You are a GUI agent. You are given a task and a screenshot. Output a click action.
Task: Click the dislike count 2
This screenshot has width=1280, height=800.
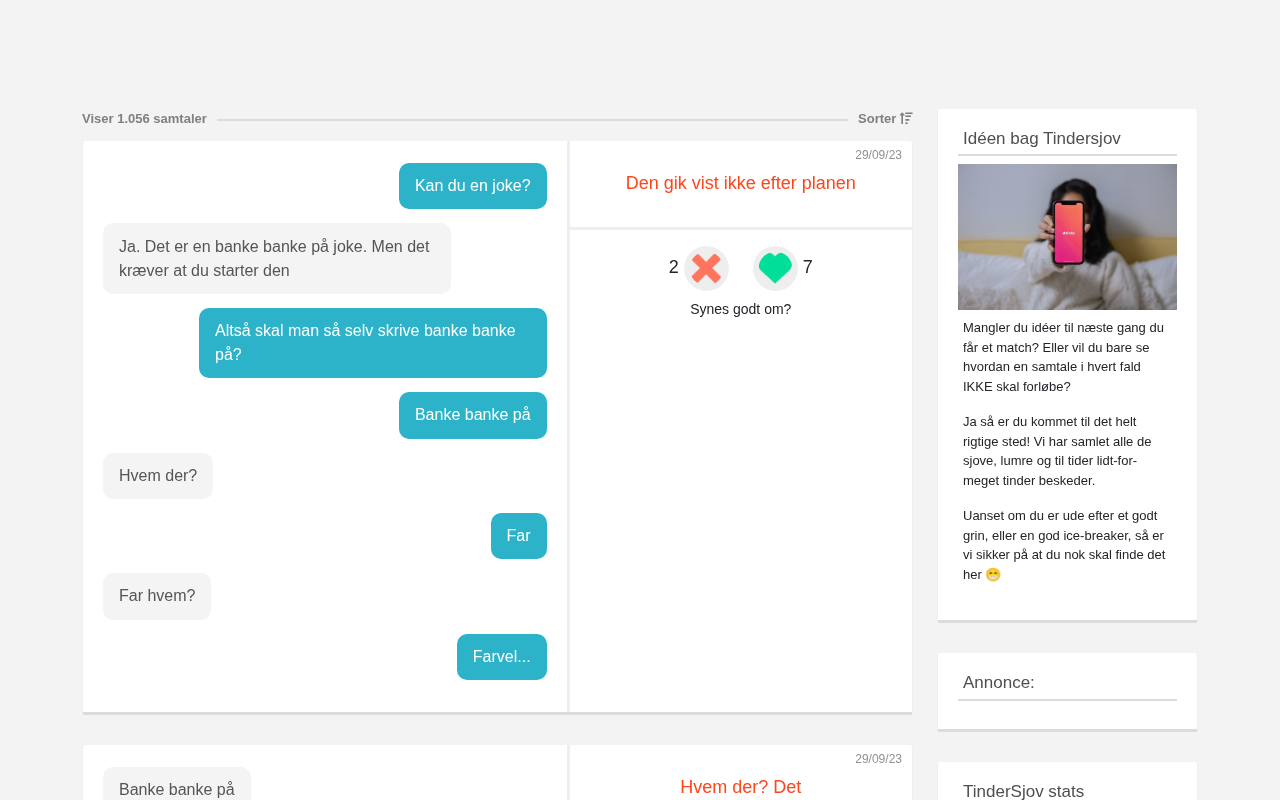pos(674,267)
